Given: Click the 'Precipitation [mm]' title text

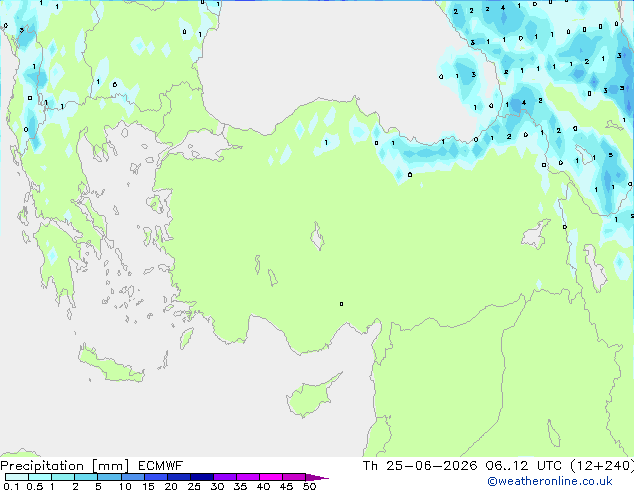Looking at the screenshot, I should pyautogui.click(x=65, y=466).
